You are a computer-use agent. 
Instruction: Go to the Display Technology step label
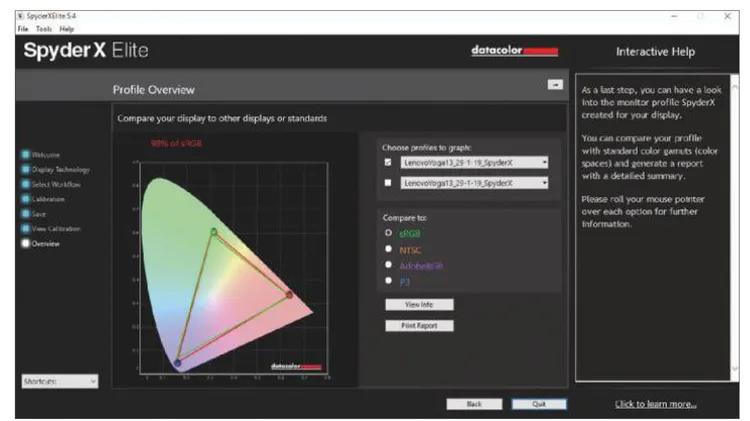[61, 170]
